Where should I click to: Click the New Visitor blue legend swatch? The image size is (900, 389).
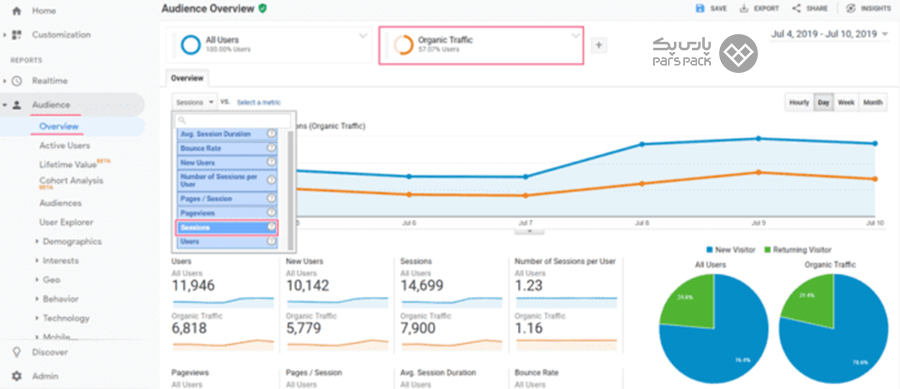coord(710,250)
